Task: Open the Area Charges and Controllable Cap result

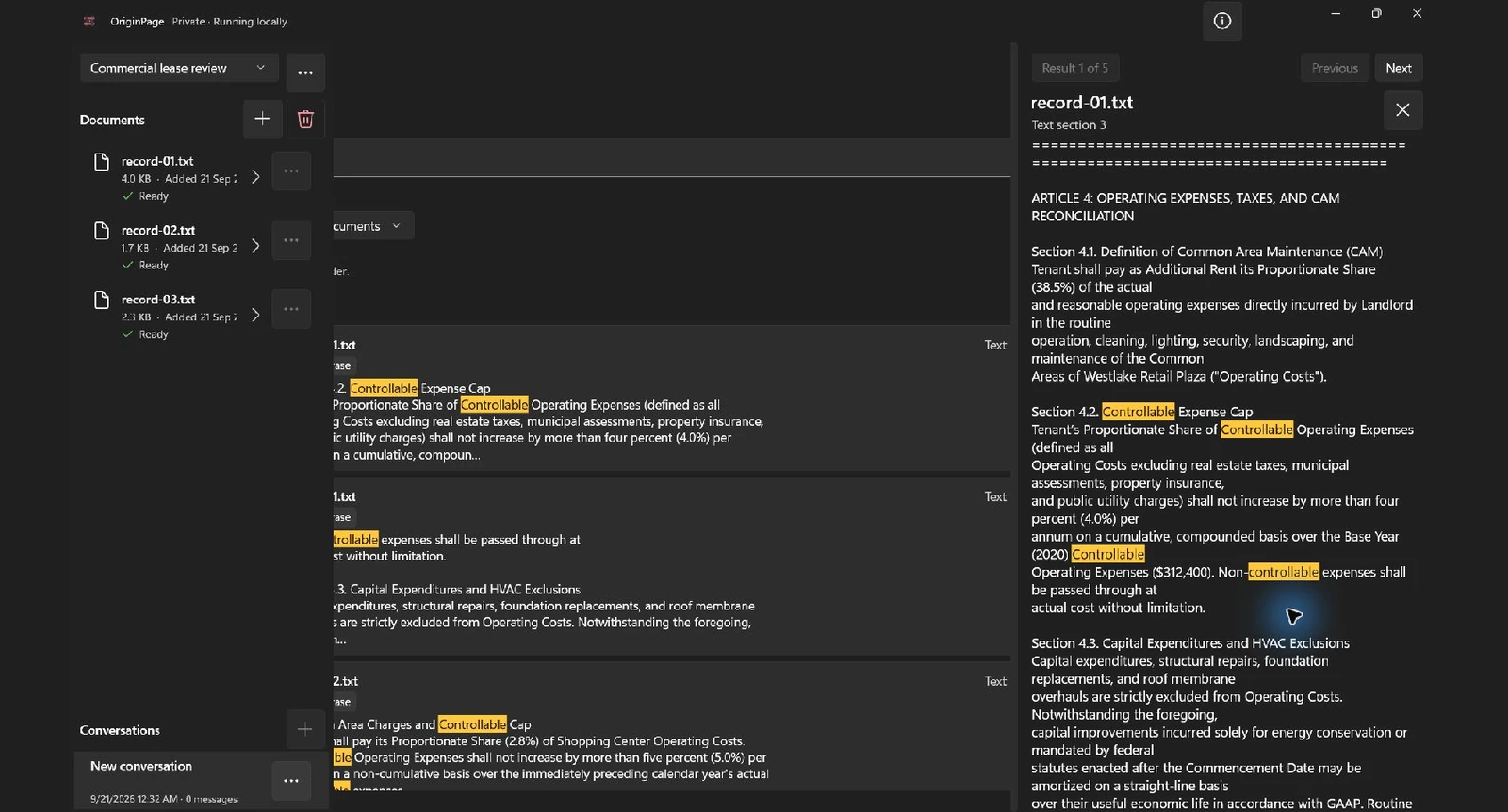Action: click(x=671, y=725)
